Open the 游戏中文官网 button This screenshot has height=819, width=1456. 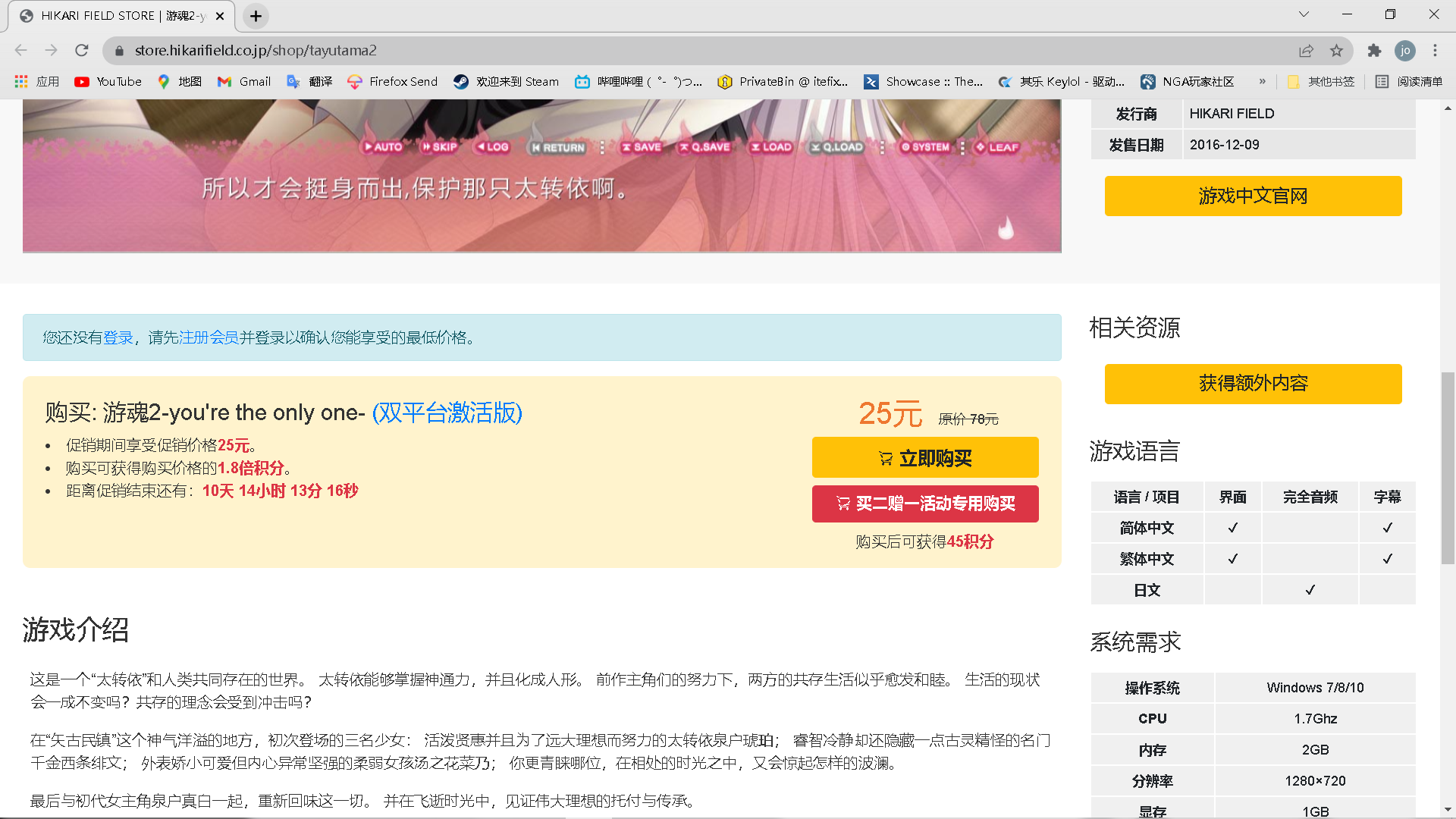click(x=1253, y=196)
